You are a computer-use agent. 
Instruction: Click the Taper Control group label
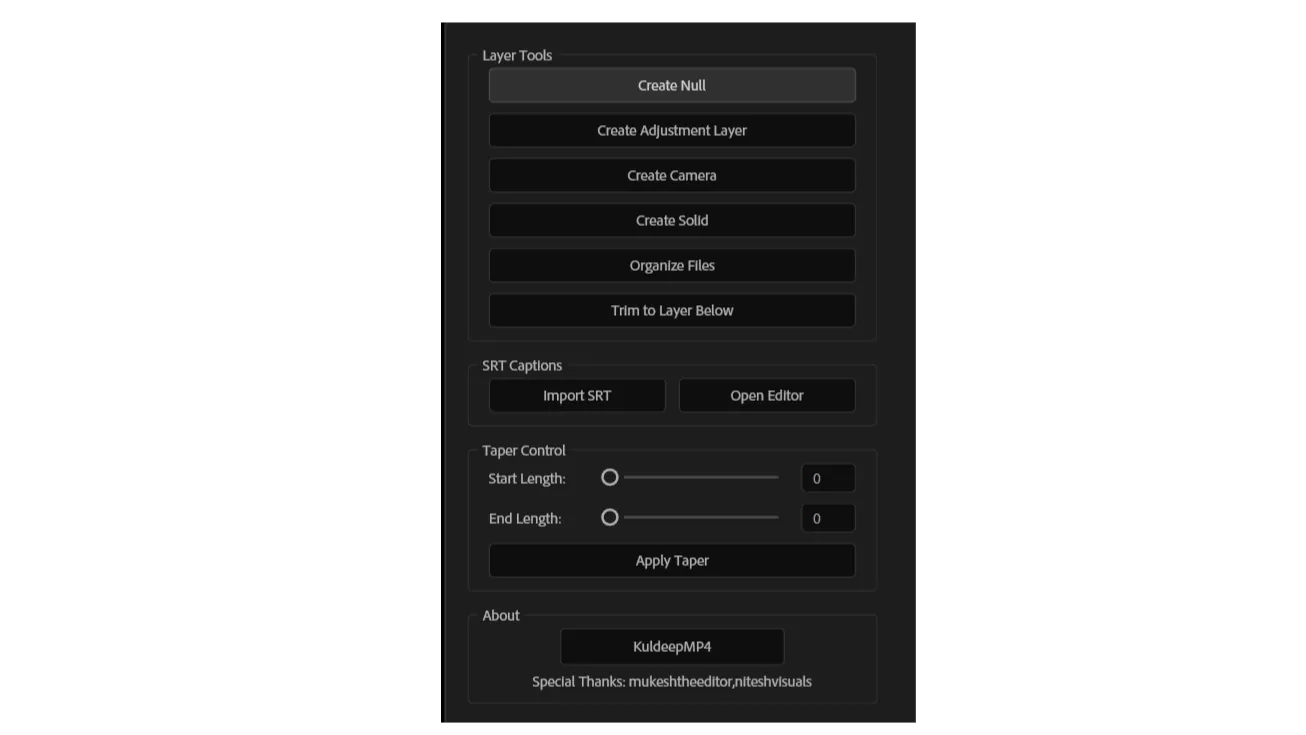pyautogui.click(x=523, y=450)
